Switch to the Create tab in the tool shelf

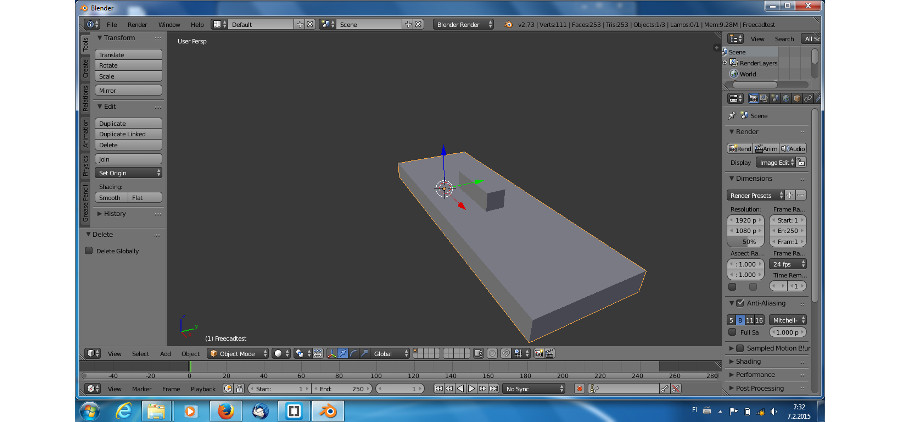85,71
